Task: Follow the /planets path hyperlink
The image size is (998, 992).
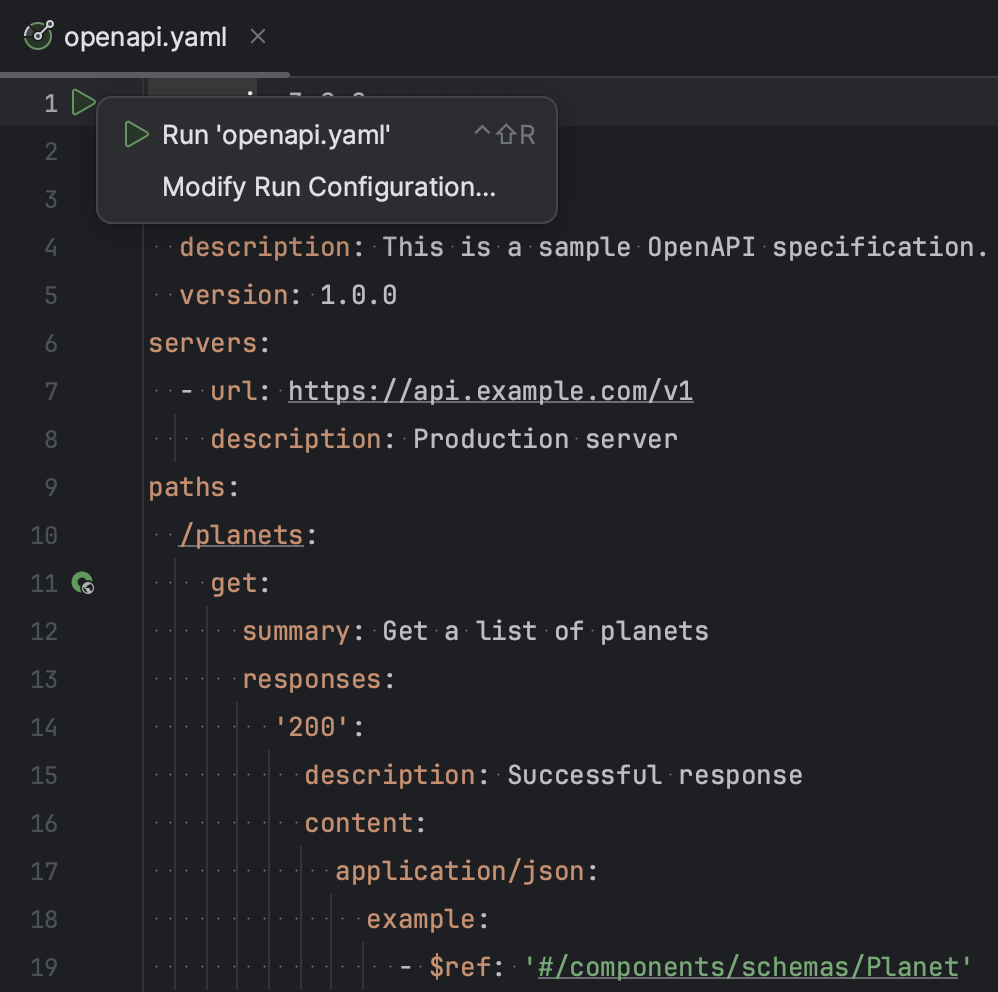Action: [241, 535]
